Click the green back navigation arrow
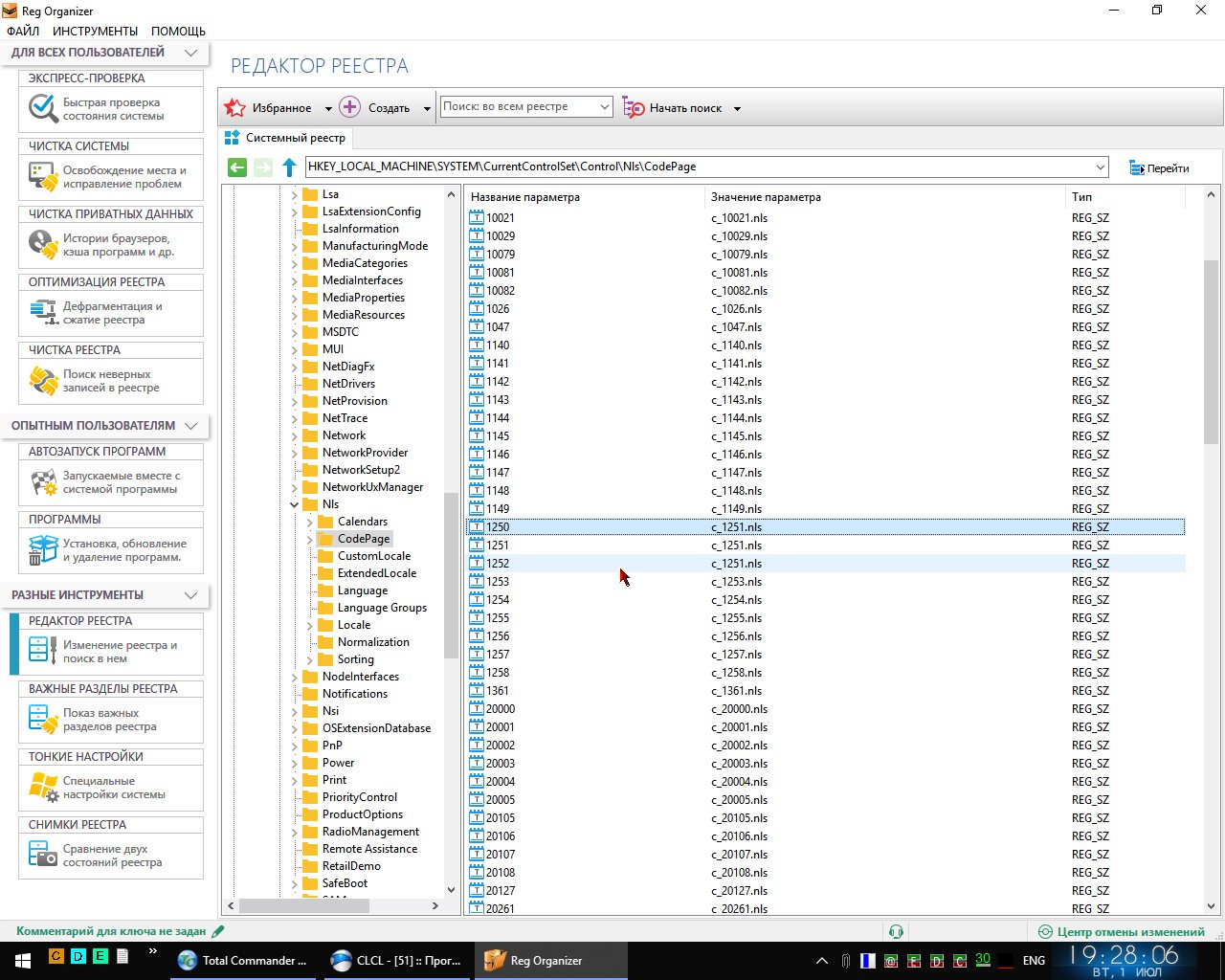This screenshot has height=980, width=1225. point(237,167)
